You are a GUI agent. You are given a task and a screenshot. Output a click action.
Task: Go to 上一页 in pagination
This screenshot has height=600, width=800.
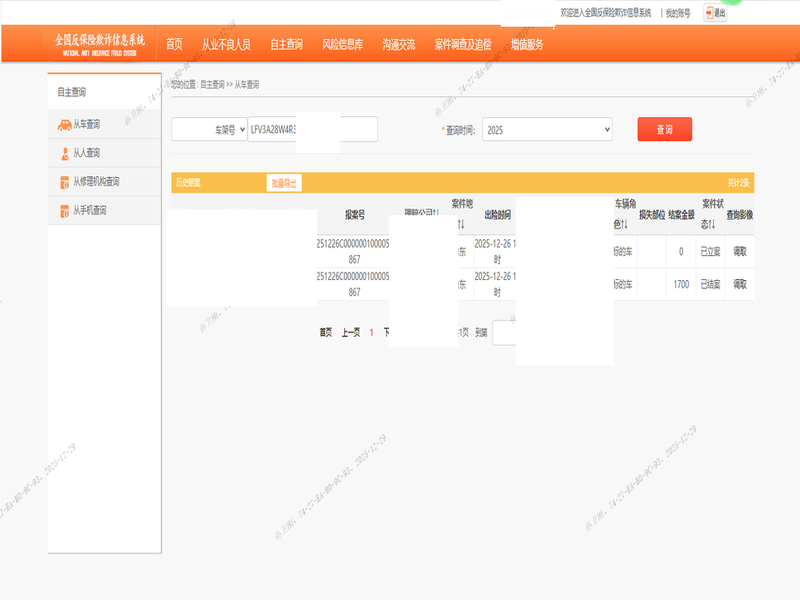(350, 332)
